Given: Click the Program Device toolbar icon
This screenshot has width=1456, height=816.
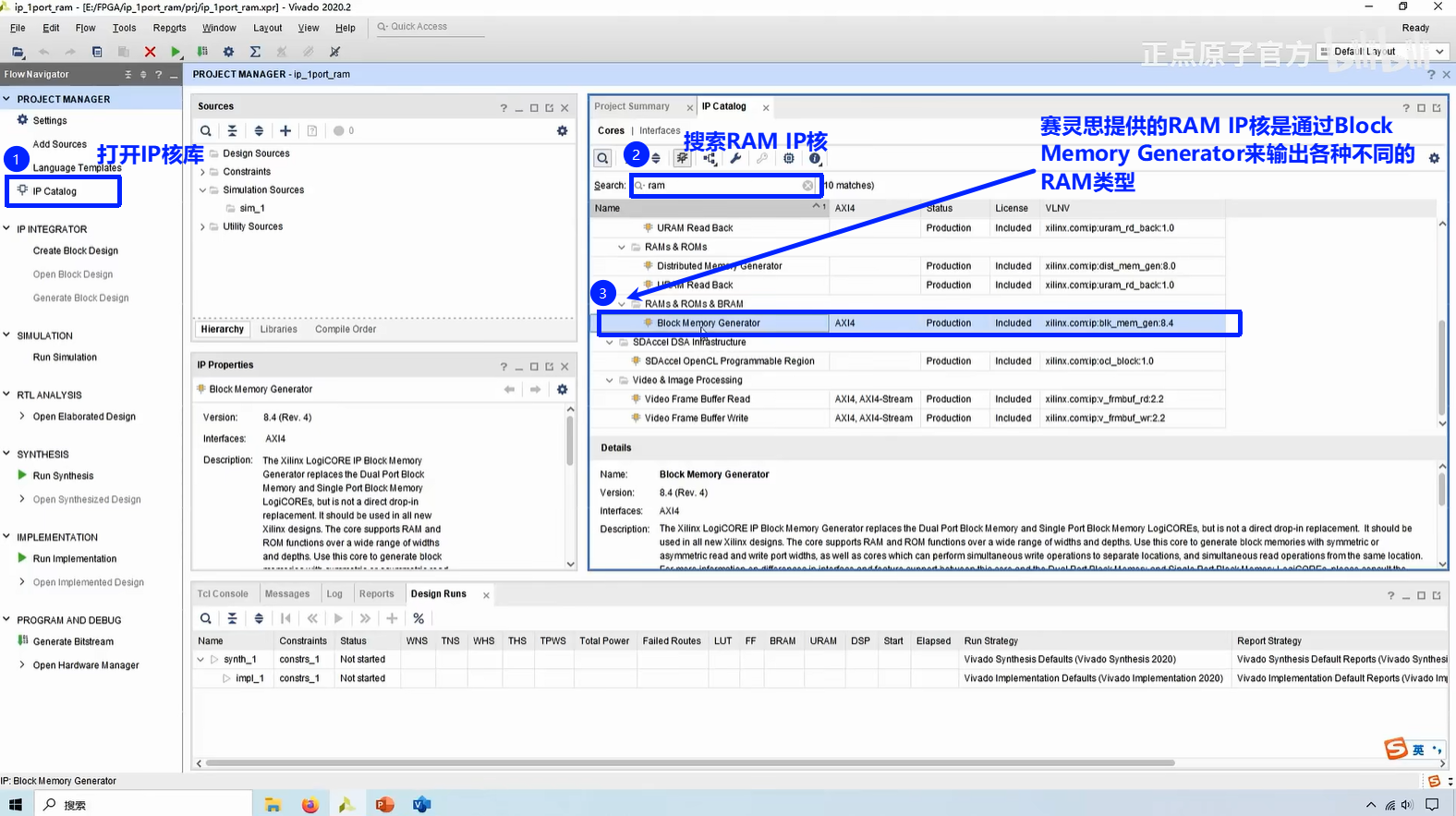Looking at the screenshot, I should click(x=202, y=52).
